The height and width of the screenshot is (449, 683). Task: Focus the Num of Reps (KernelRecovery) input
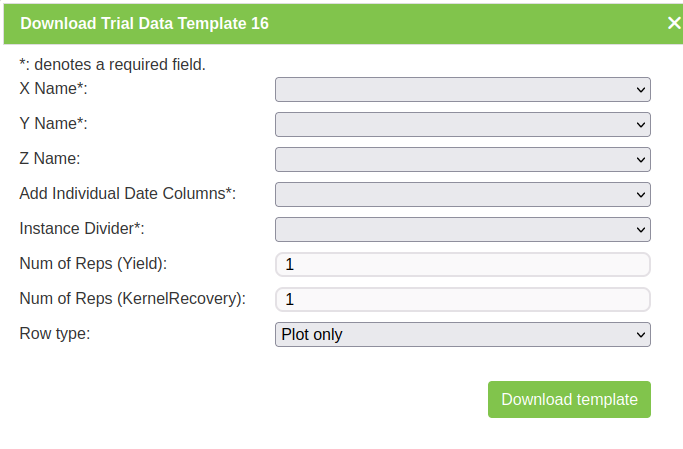(462, 300)
